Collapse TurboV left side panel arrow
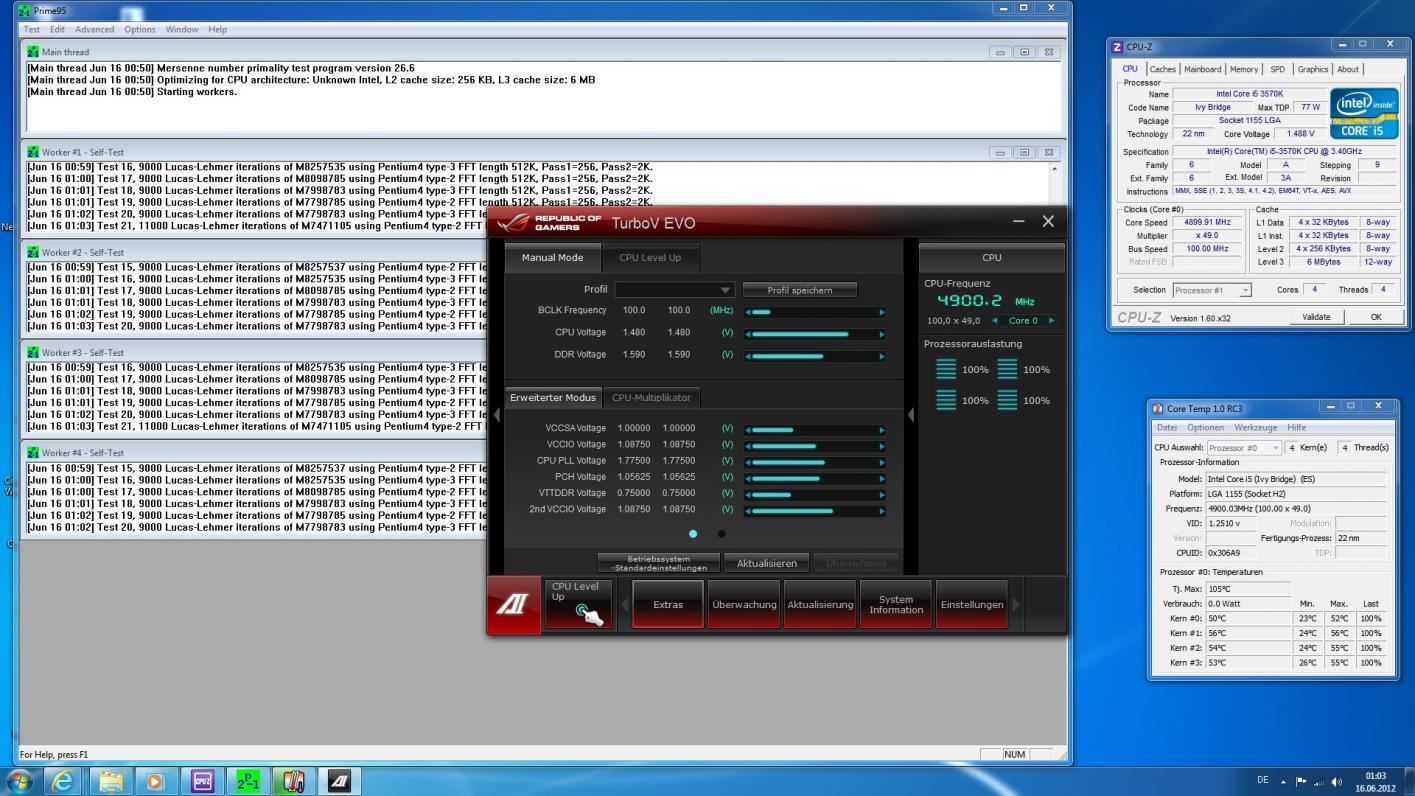 pyautogui.click(x=496, y=415)
